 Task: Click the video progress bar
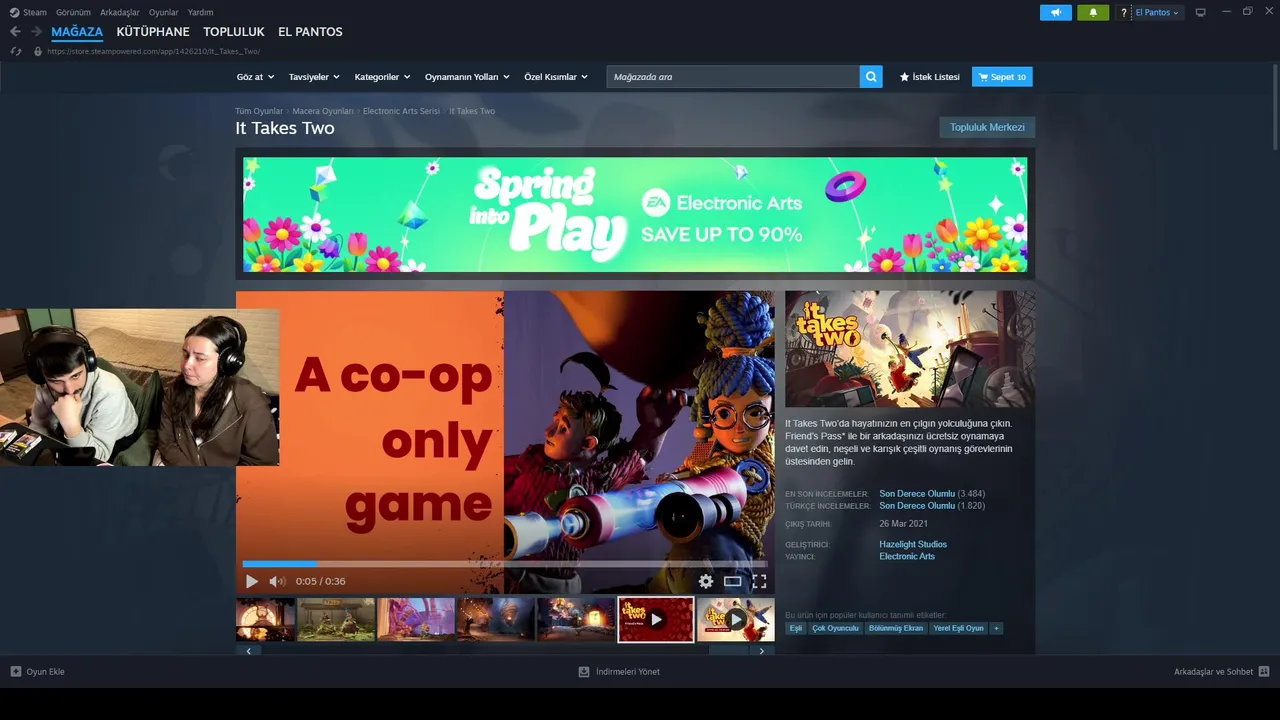pos(505,564)
